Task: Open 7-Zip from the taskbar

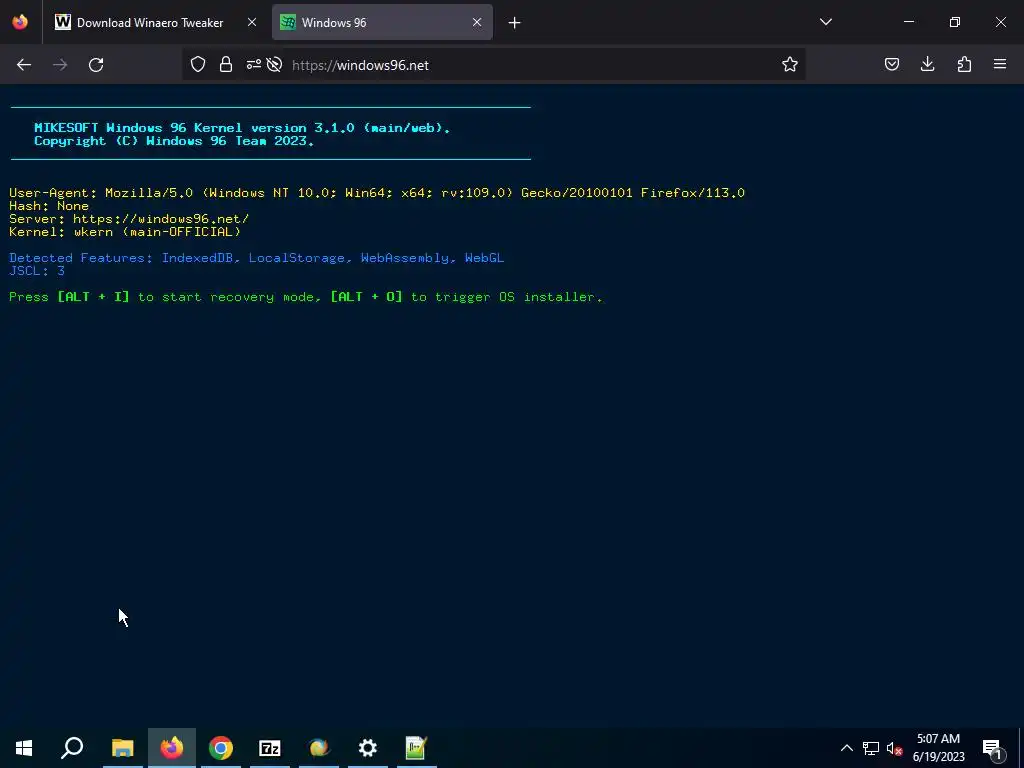Action: click(x=270, y=748)
